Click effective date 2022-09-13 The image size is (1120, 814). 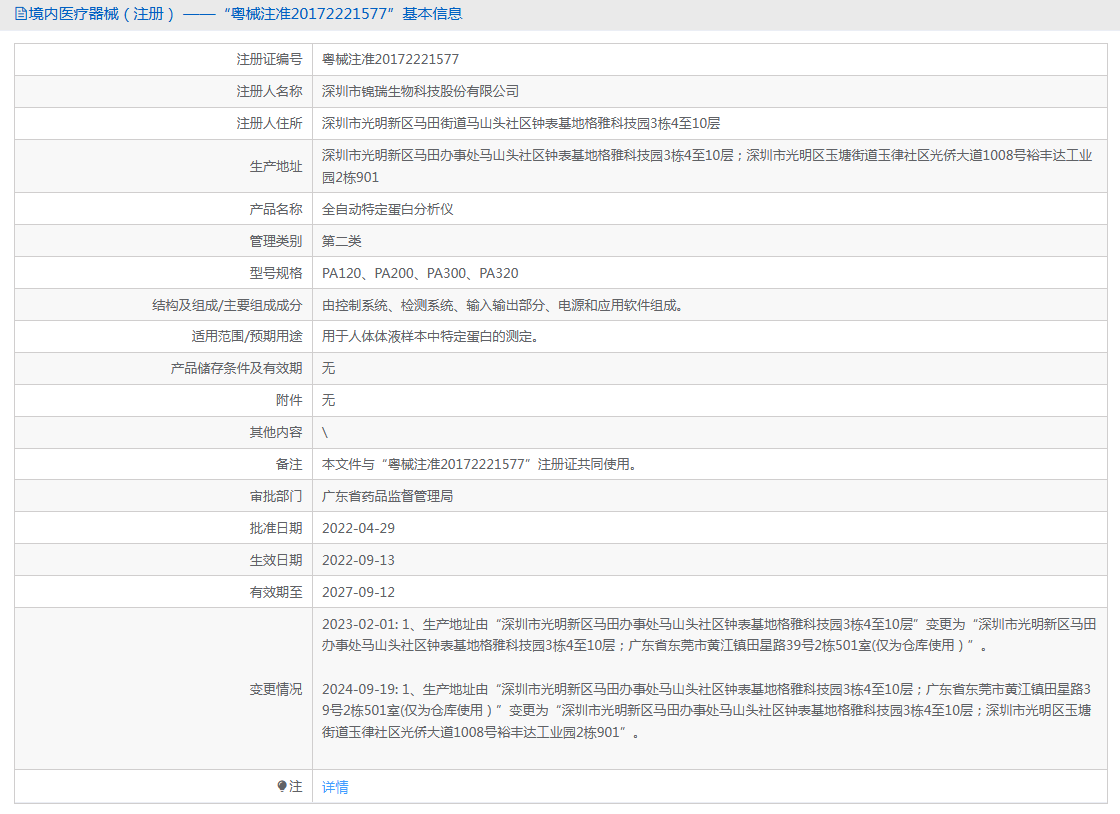(359, 561)
